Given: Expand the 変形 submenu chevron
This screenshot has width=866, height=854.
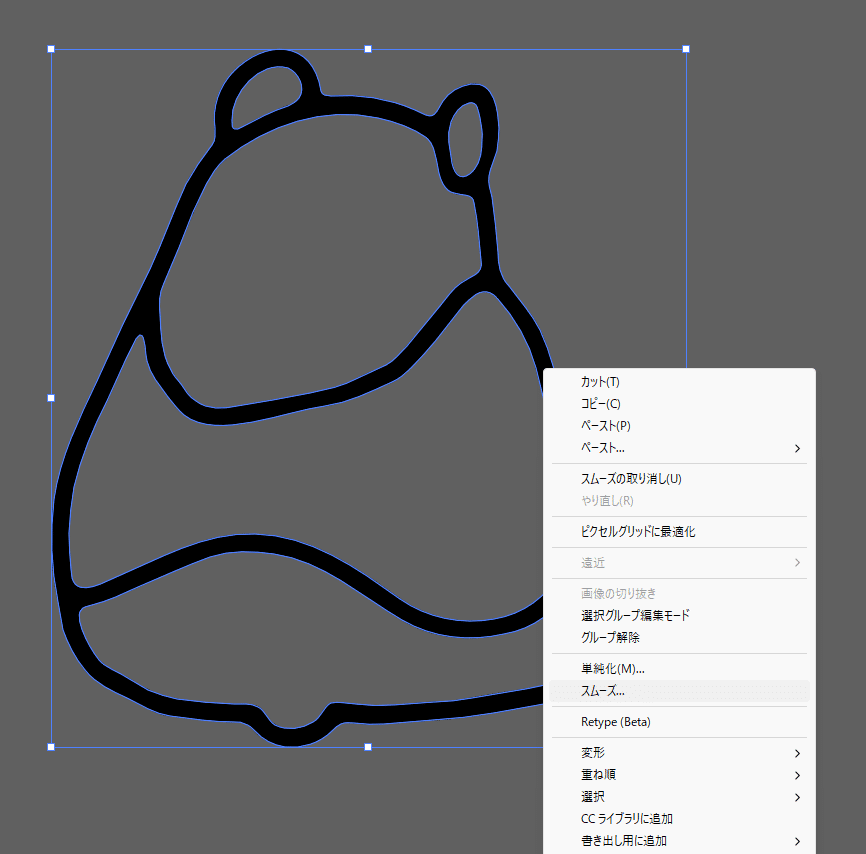Looking at the screenshot, I should 797,753.
